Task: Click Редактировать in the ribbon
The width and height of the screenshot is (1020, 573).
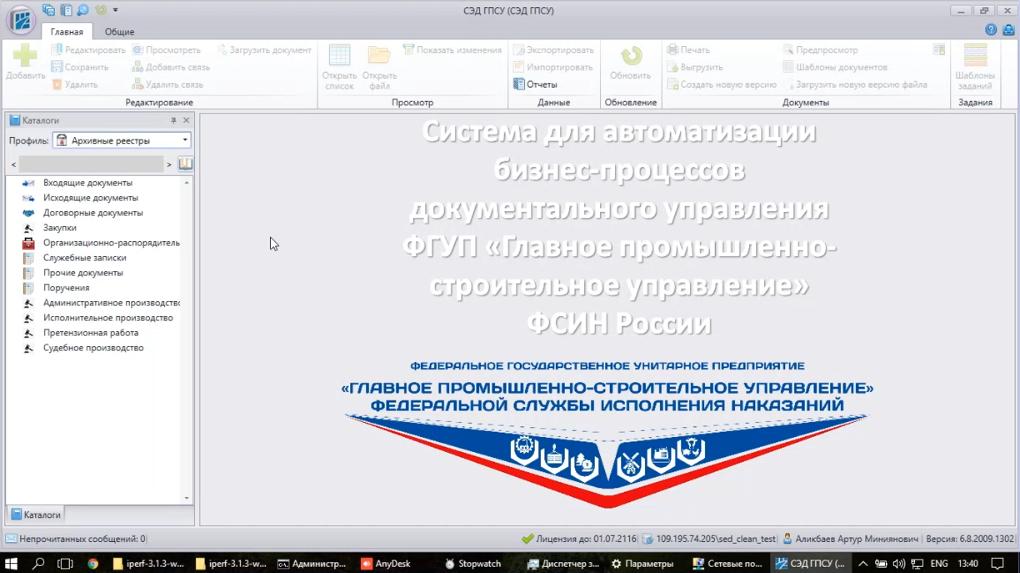Action: (88, 50)
